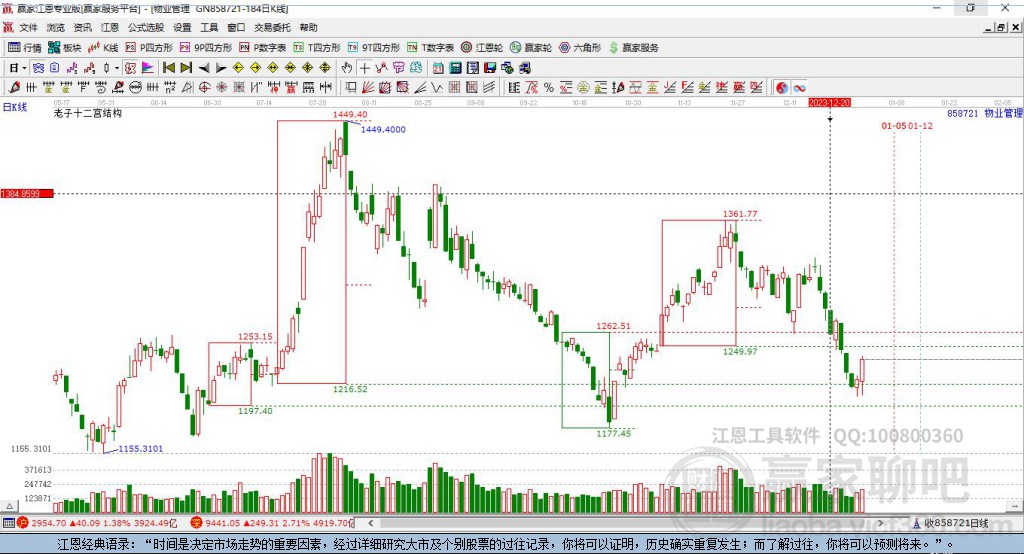The image size is (1024, 554).
Task: Switch to the K线 chart view
Action: (x=103, y=48)
